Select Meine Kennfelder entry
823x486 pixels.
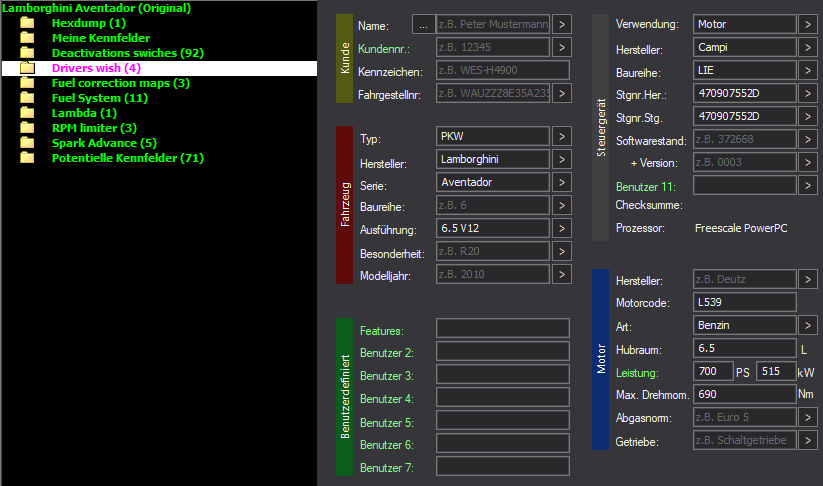[101, 38]
